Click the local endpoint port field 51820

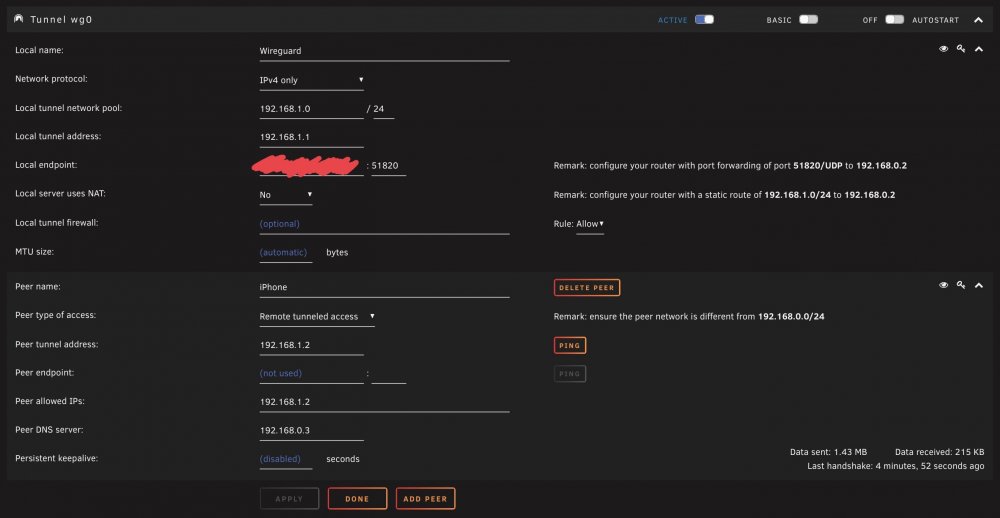(388, 166)
